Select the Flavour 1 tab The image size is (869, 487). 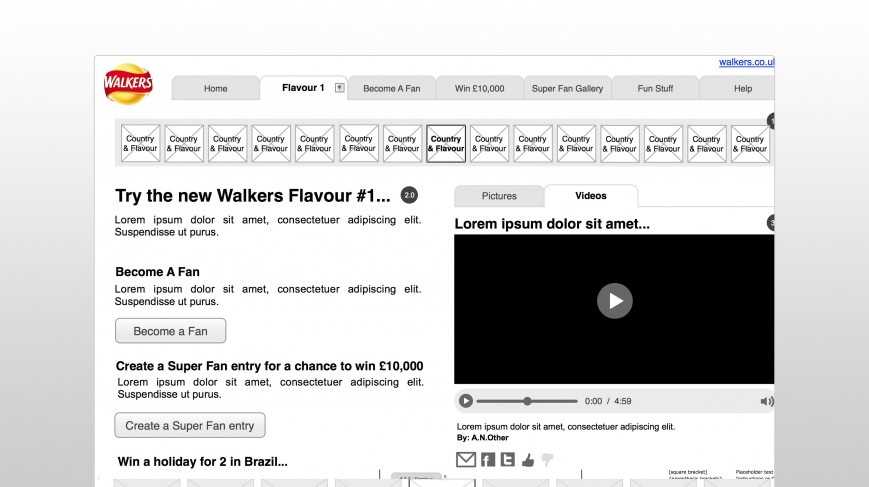(303, 88)
